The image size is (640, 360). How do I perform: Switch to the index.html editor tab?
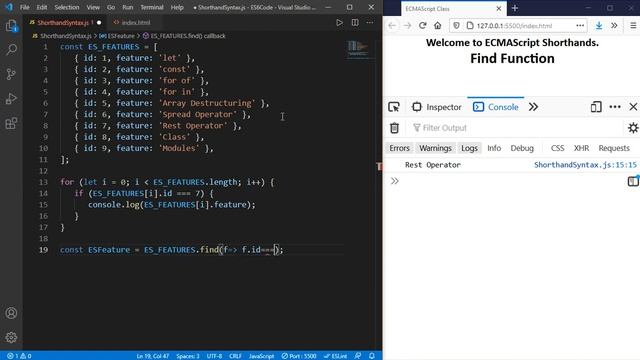coord(135,22)
